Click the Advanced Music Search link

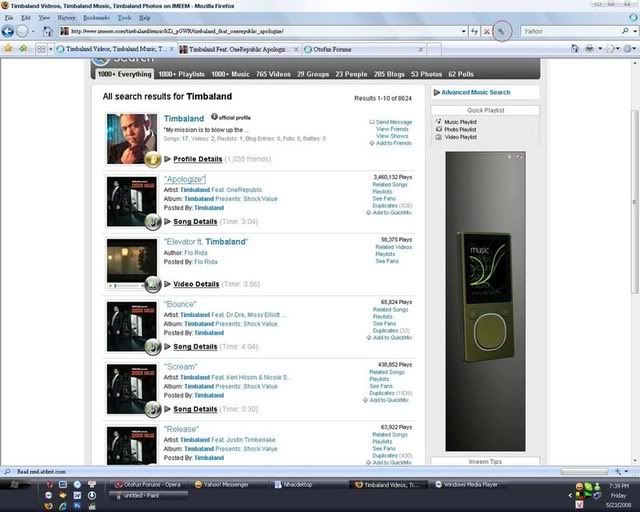476,92
